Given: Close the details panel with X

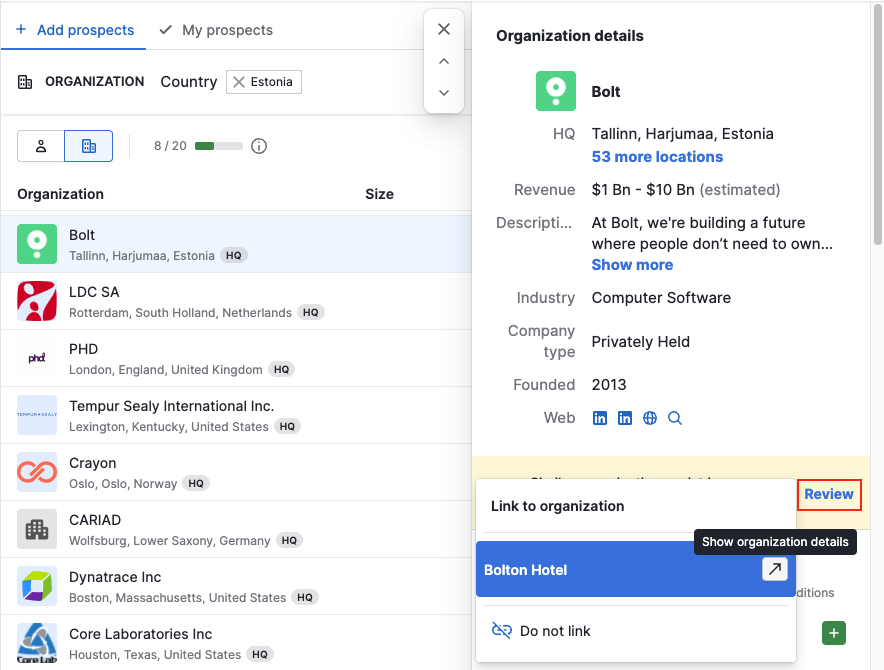Looking at the screenshot, I should click(444, 29).
